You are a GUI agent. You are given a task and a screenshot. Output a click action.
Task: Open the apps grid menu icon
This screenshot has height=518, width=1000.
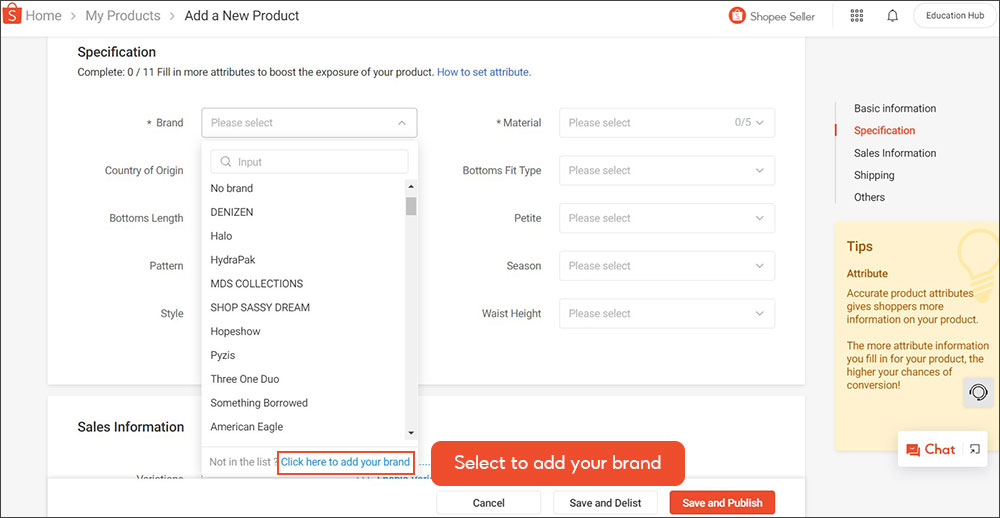(857, 16)
